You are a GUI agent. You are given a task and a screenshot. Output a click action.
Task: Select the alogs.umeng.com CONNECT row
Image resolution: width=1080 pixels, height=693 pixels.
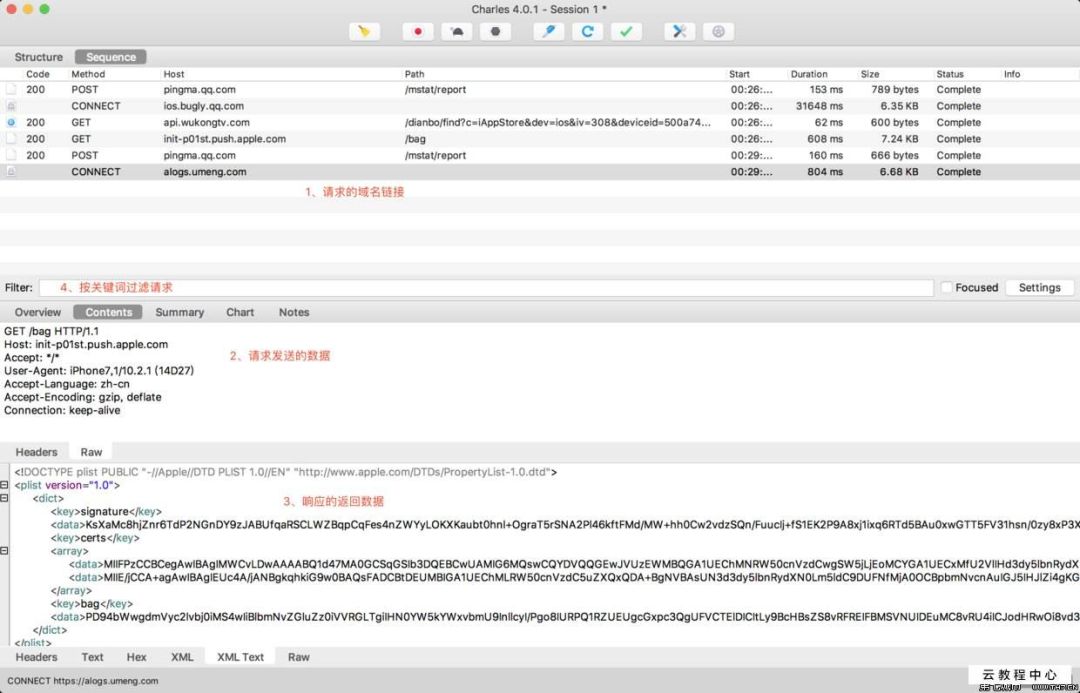[540, 172]
